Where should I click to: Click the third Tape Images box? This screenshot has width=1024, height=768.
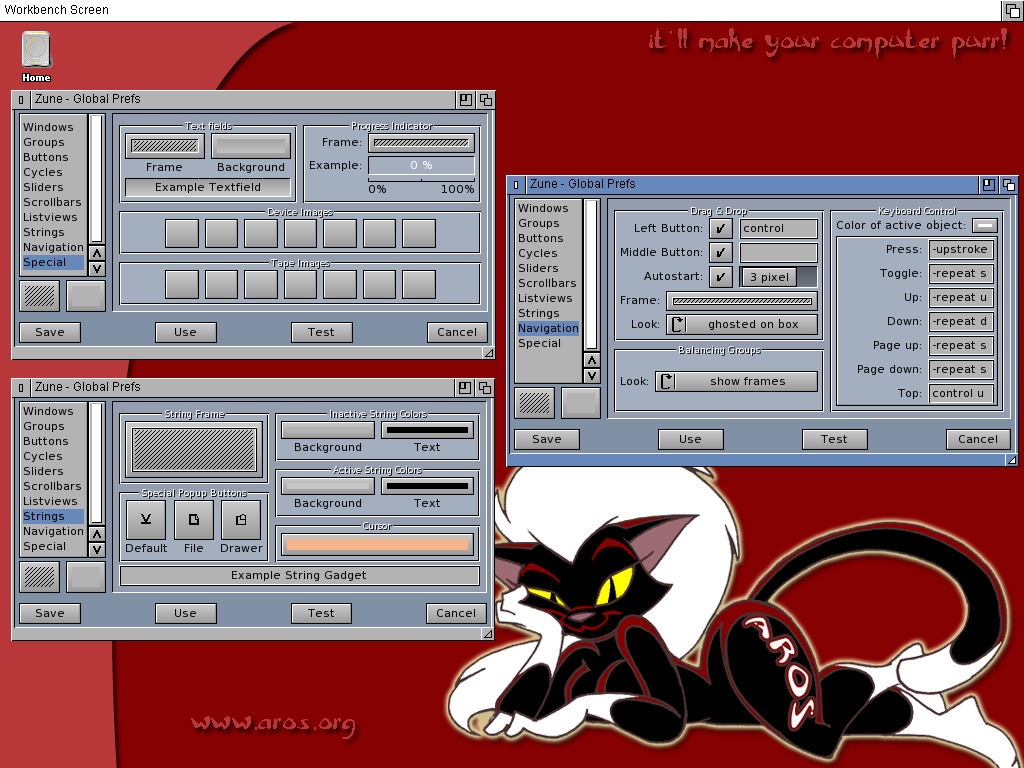pos(261,285)
